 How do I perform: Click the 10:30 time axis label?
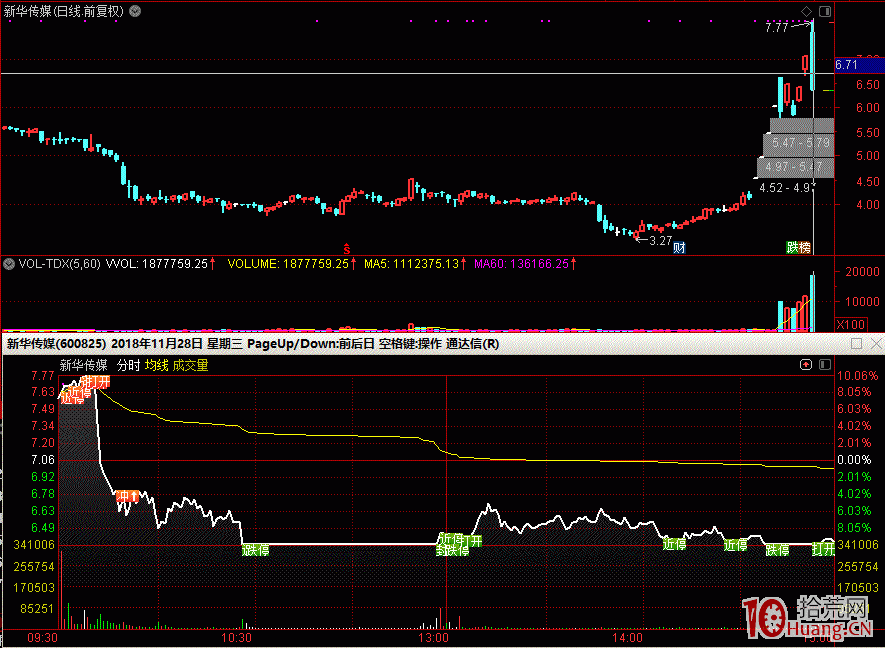point(237,638)
